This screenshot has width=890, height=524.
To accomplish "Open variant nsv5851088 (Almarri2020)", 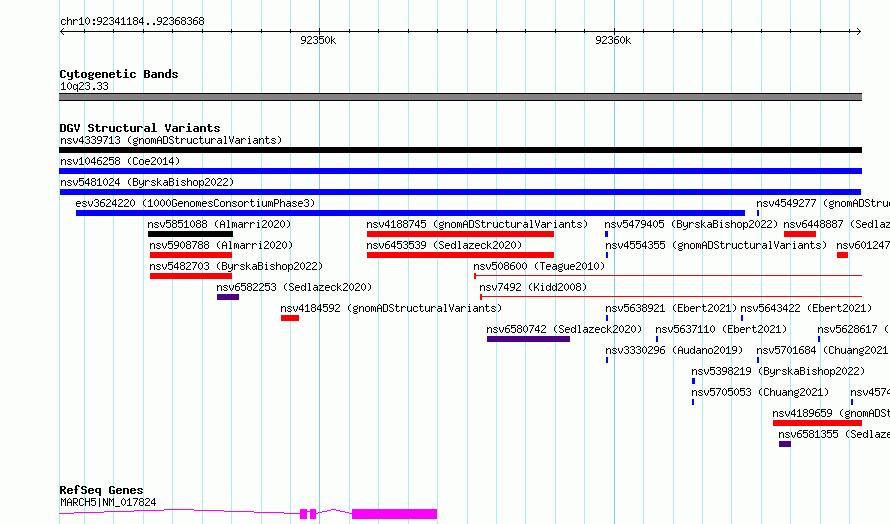I will click(219, 224).
